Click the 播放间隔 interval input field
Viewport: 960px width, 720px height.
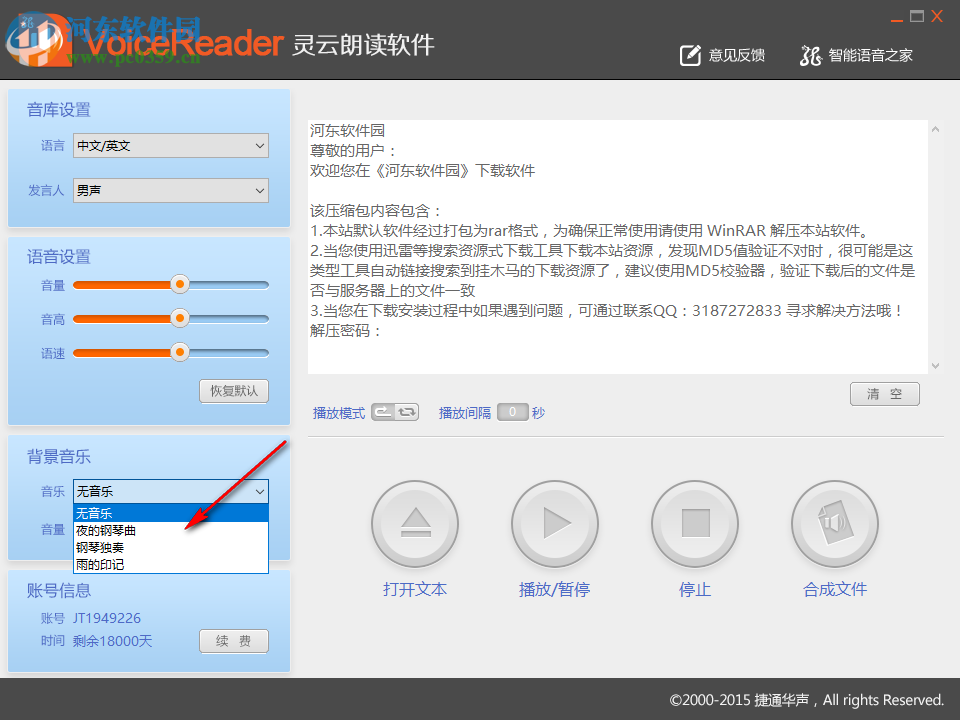pos(512,411)
